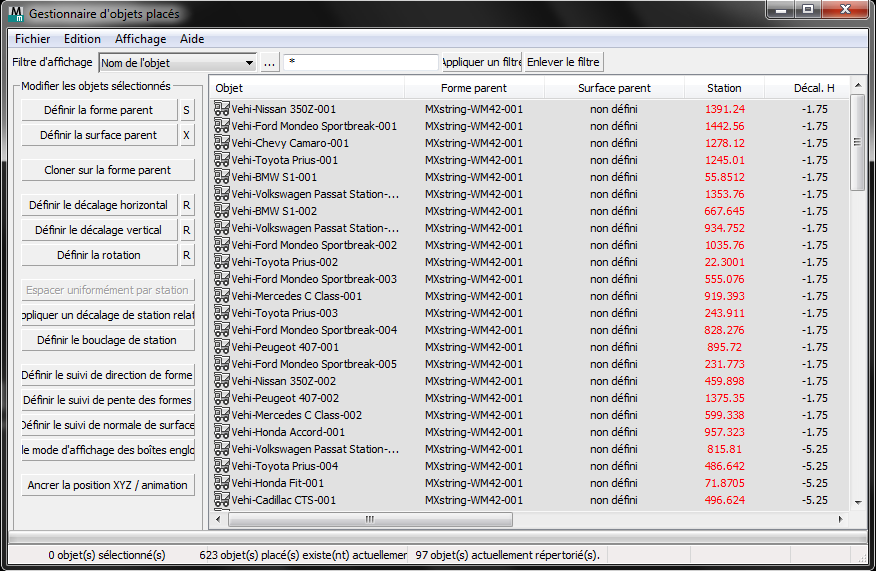Click the vehicle icon beside Vehi-Cadillac CTS-001
The height and width of the screenshot is (571, 876).
click(x=222, y=499)
